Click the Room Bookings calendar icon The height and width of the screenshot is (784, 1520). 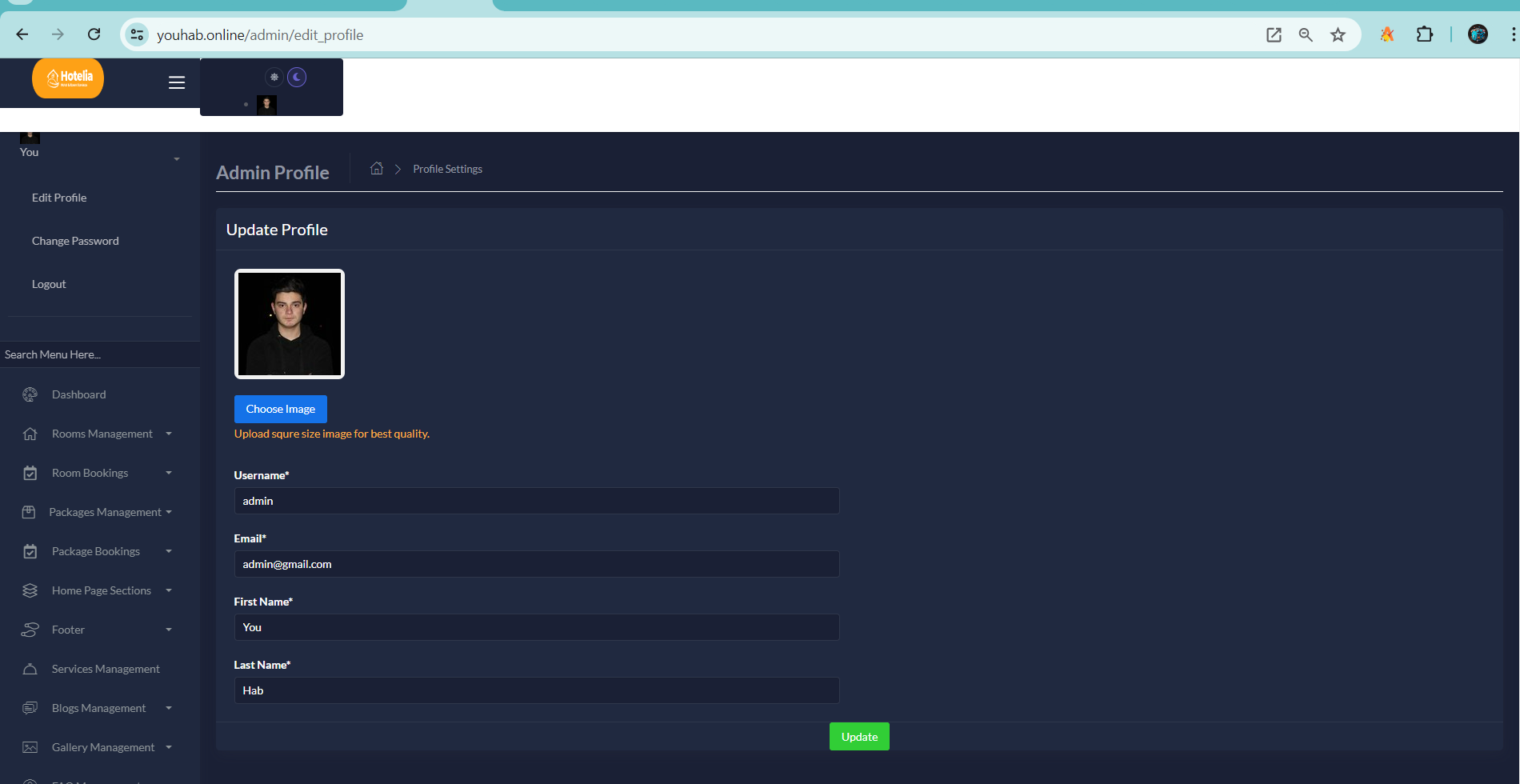pos(30,473)
